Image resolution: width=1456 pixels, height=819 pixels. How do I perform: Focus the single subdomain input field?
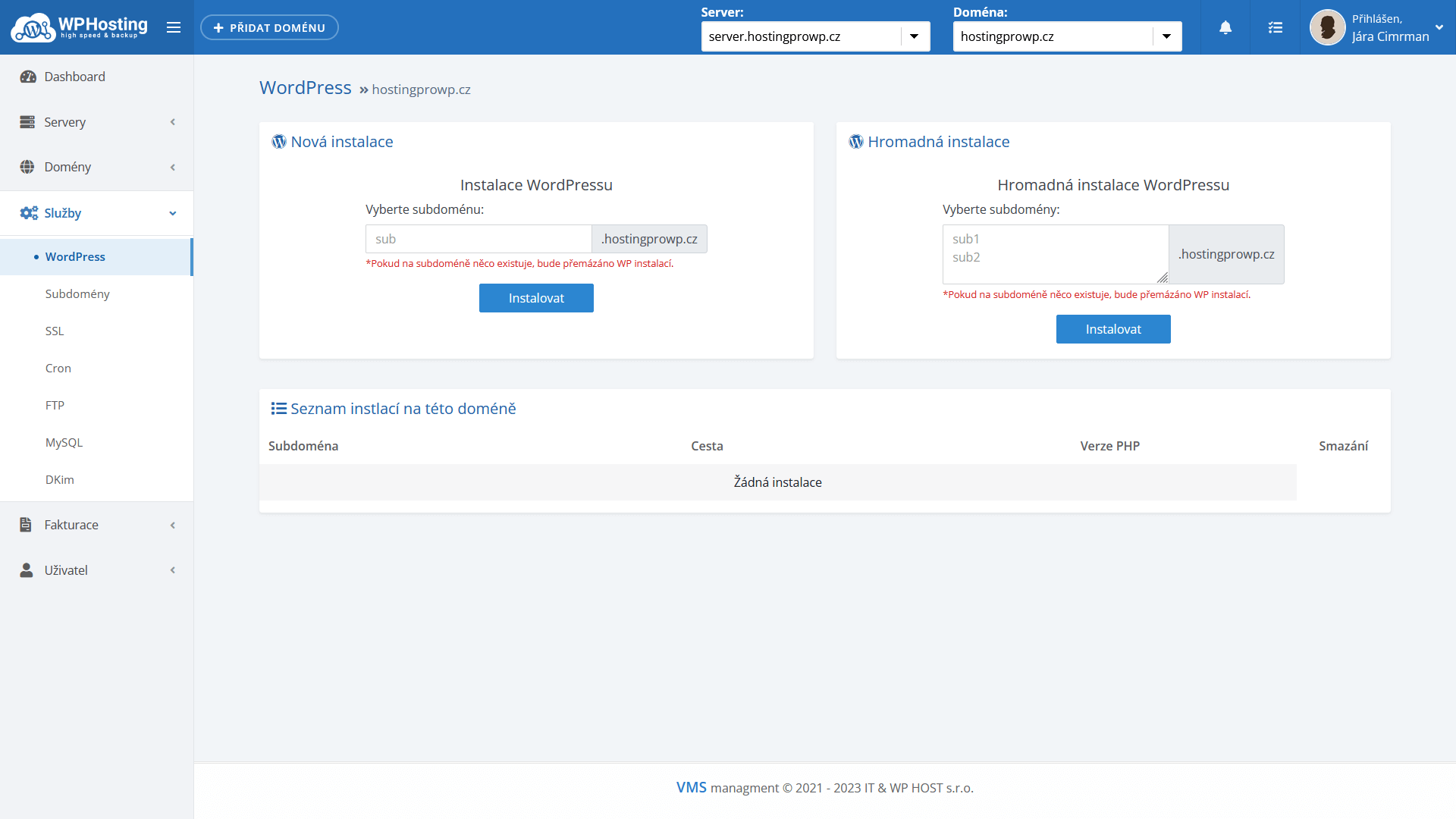(478, 239)
